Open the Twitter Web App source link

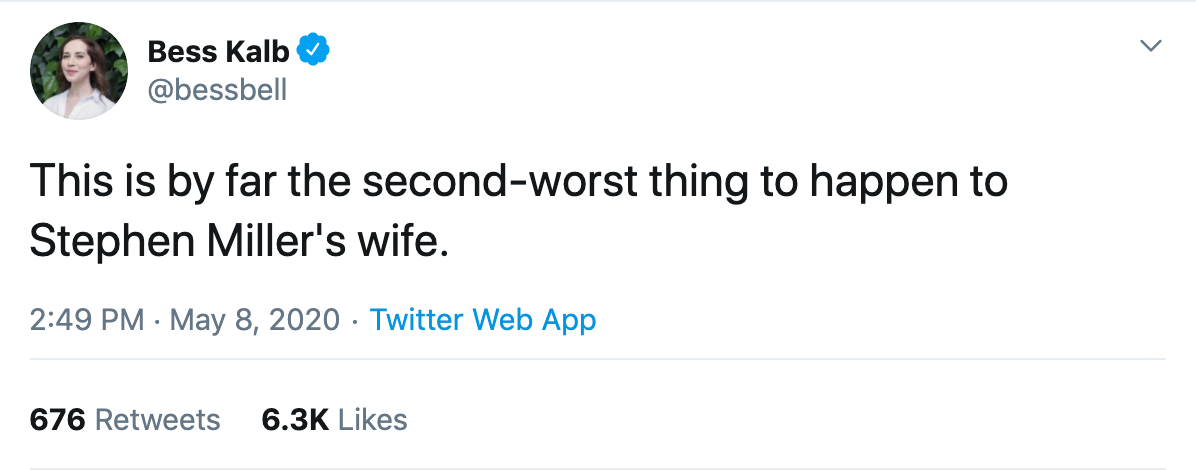pos(483,320)
